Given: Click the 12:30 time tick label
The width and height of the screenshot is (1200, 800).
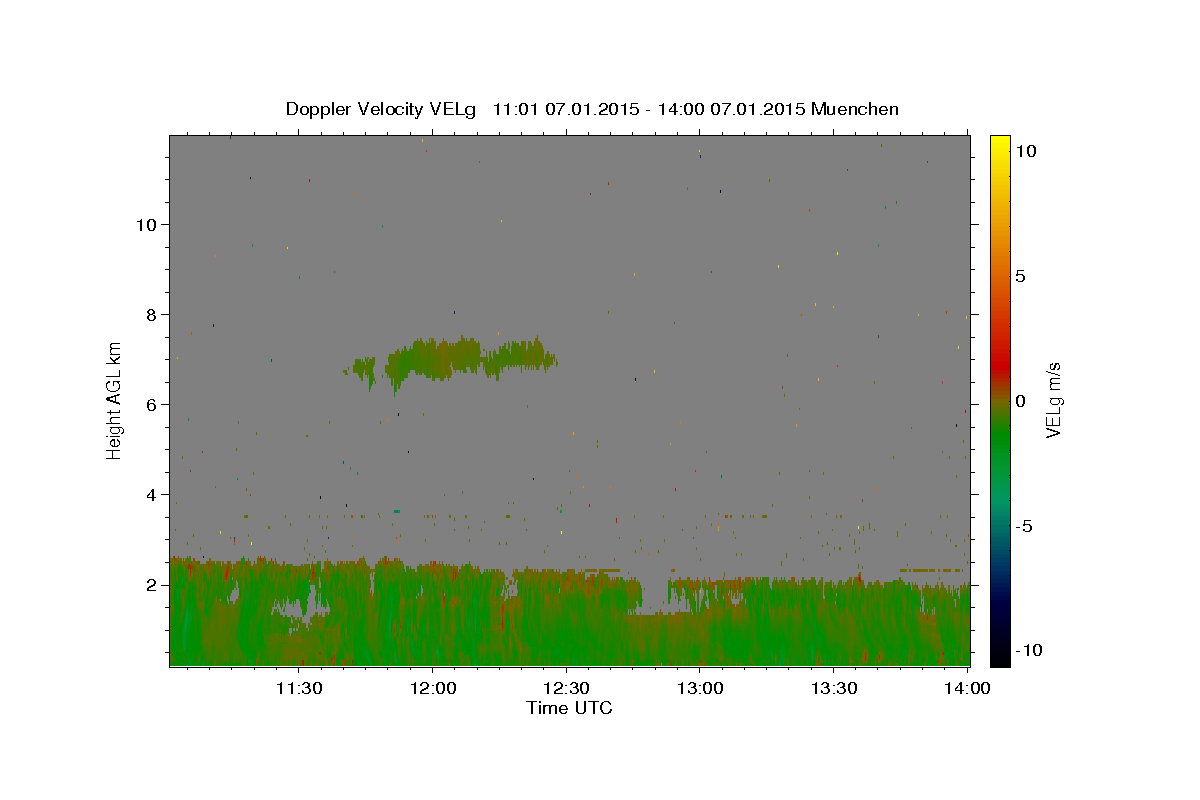Looking at the screenshot, I should point(567,688).
